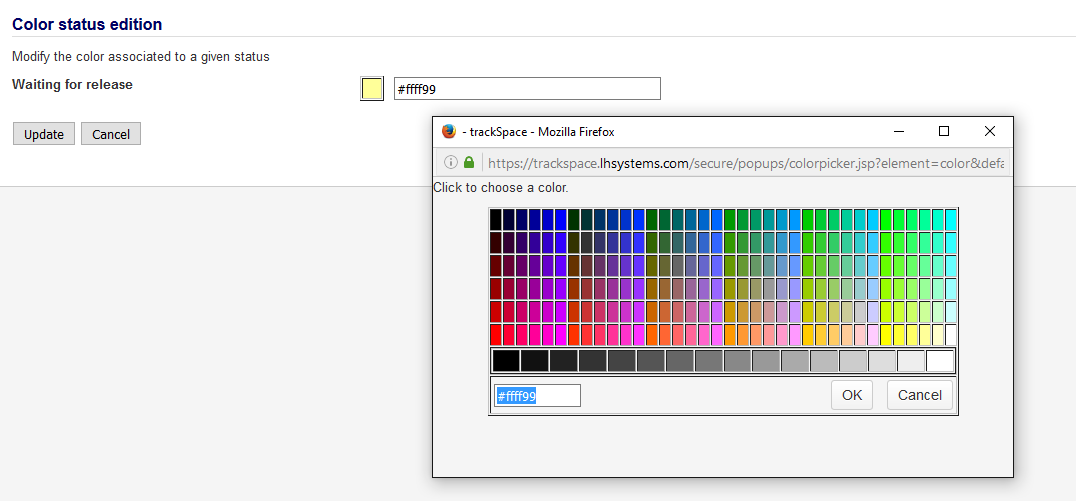Pick the pure red swatch in the color grid

(x=495, y=335)
